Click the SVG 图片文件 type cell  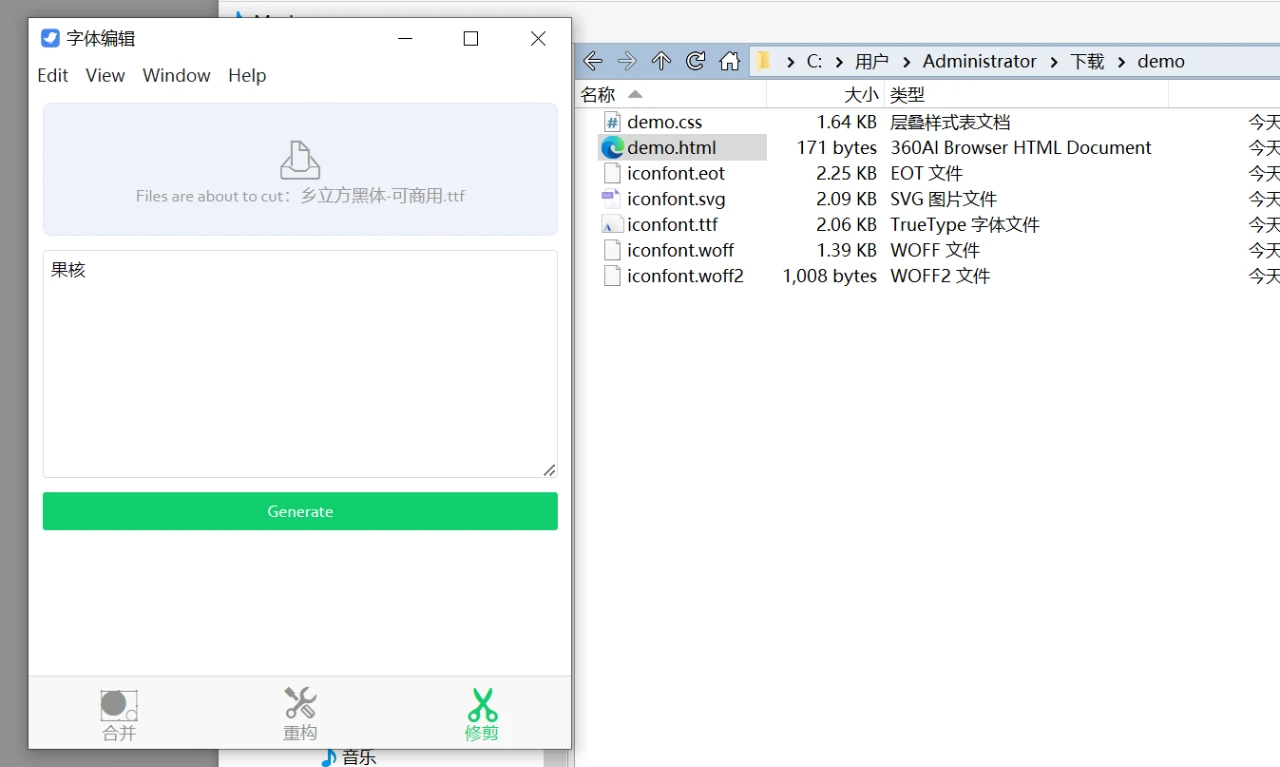944,199
